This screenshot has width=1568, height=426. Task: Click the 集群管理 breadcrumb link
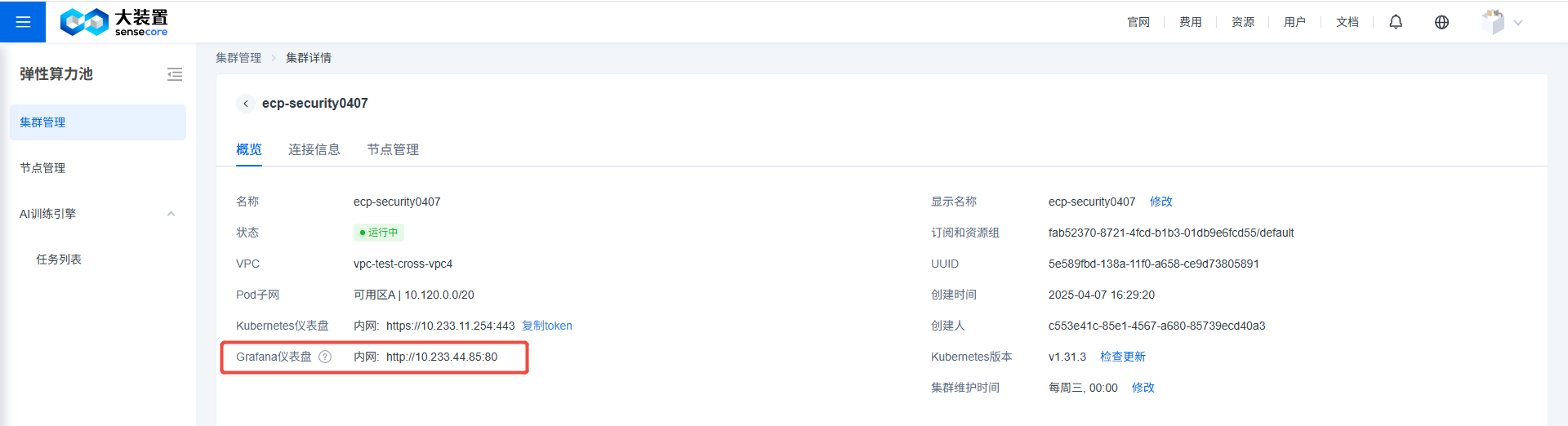pos(238,58)
